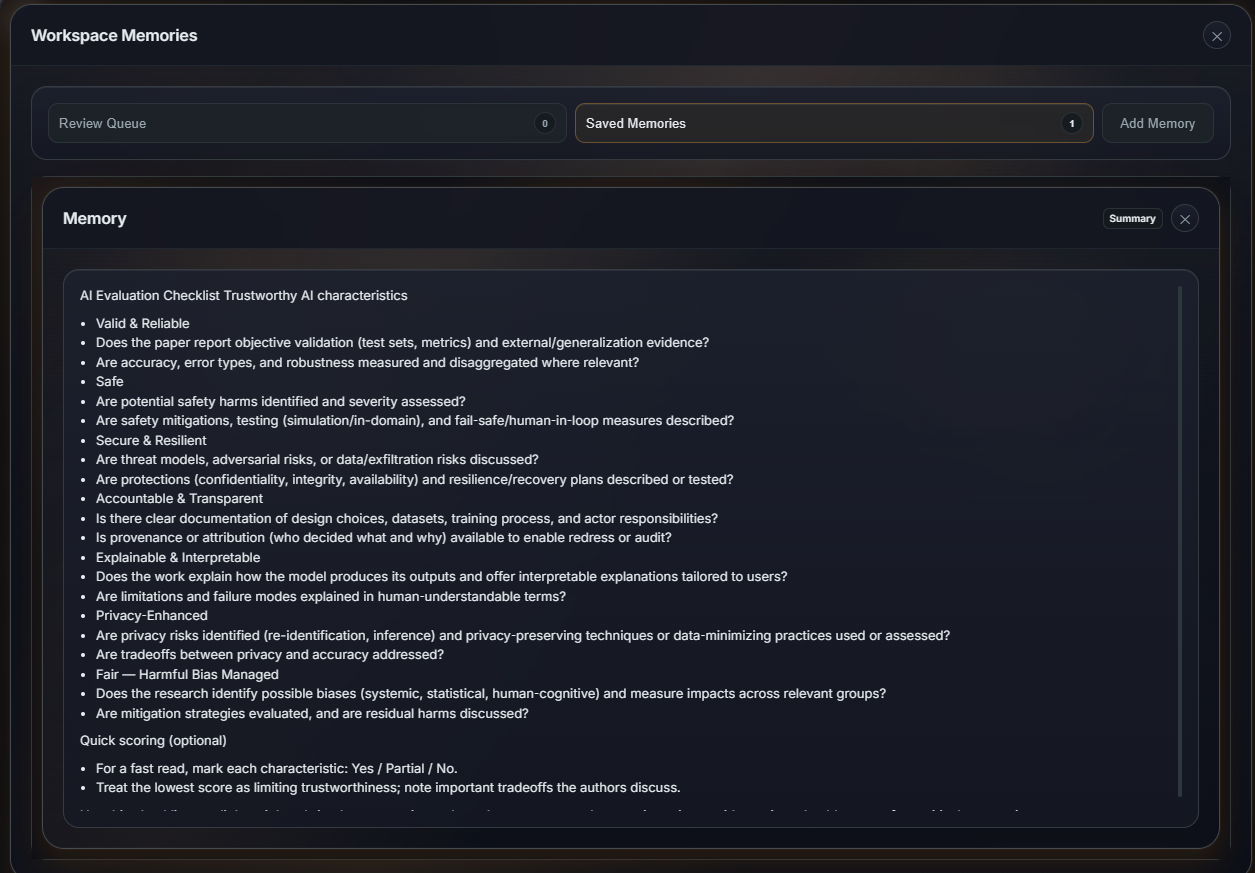The height and width of the screenshot is (873, 1255).
Task: Click the Summary badge
Action: point(1132,219)
